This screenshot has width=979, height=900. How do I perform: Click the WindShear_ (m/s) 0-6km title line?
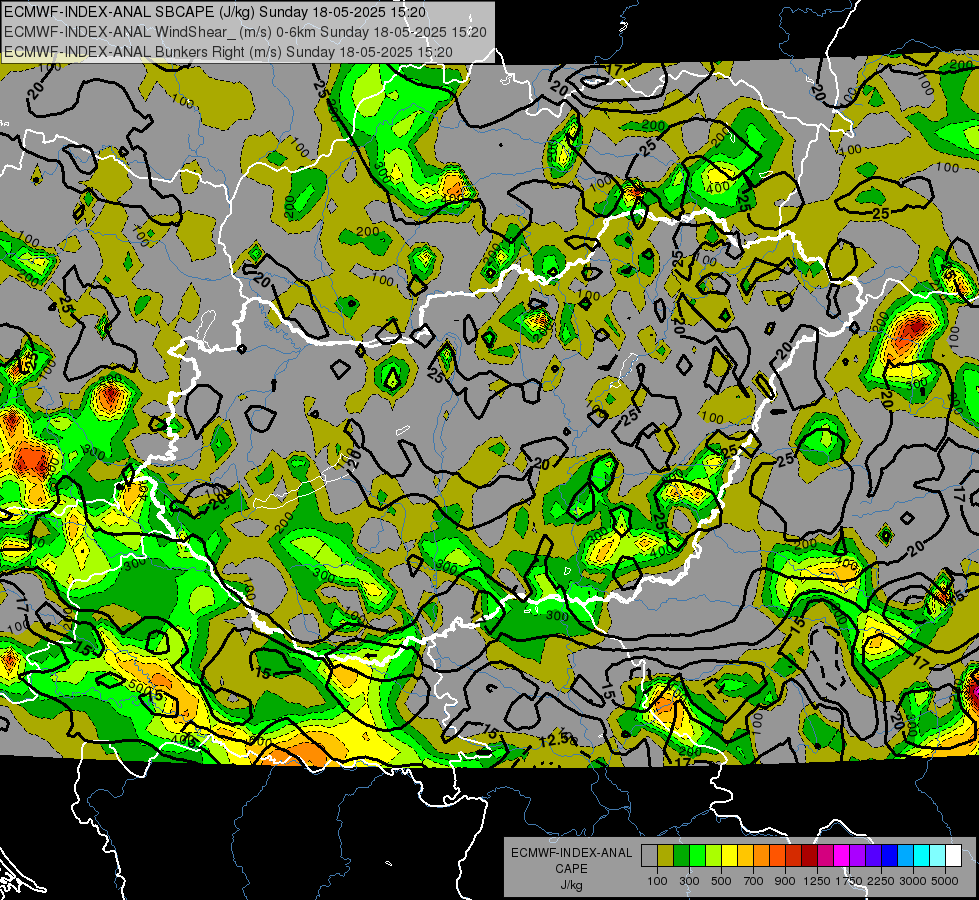pos(245,32)
